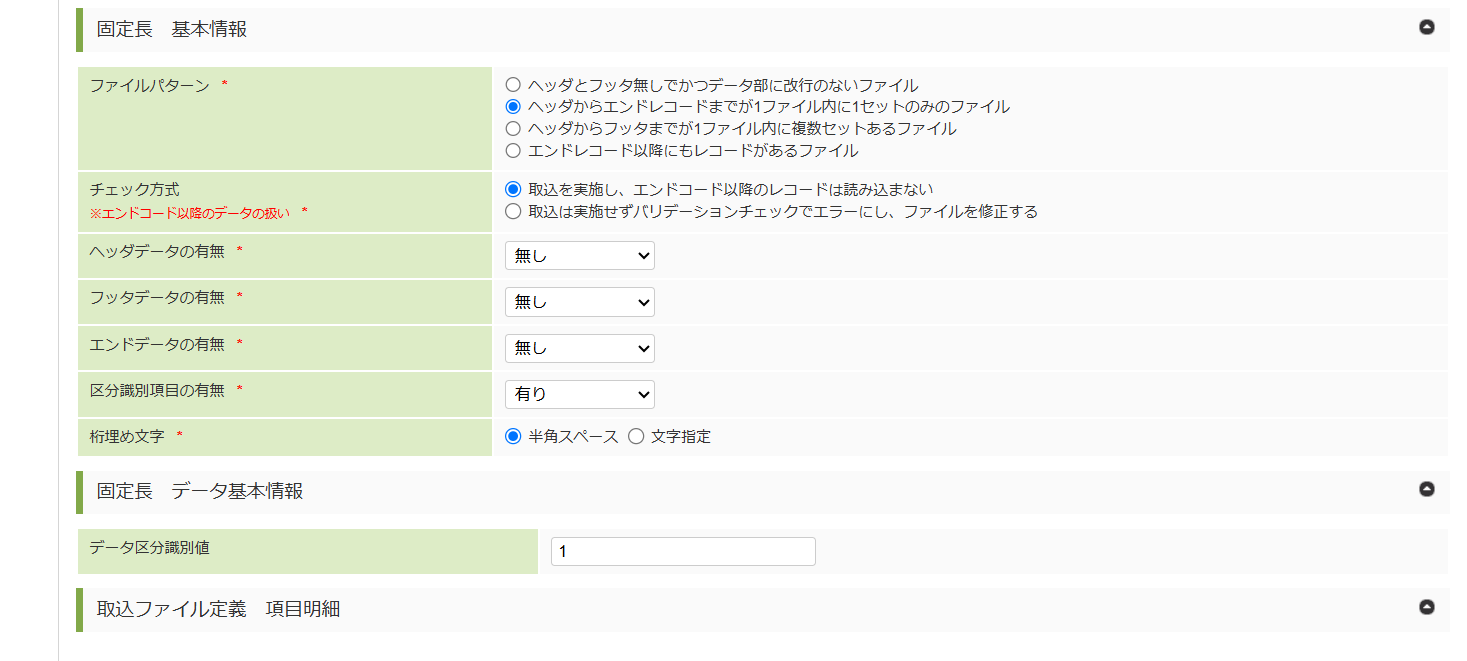Open the 区分識別項目の有無 dropdown
This screenshot has width=1467, height=661.
tap(579, 394)
